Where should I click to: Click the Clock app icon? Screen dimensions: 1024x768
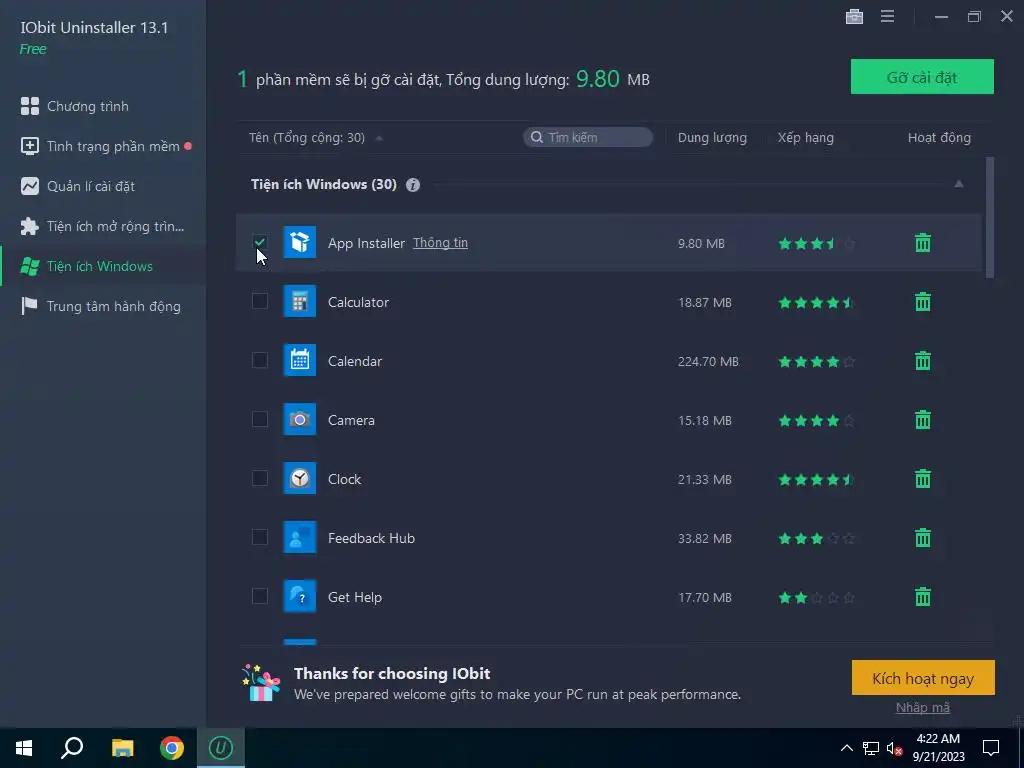tap(300, 478)
